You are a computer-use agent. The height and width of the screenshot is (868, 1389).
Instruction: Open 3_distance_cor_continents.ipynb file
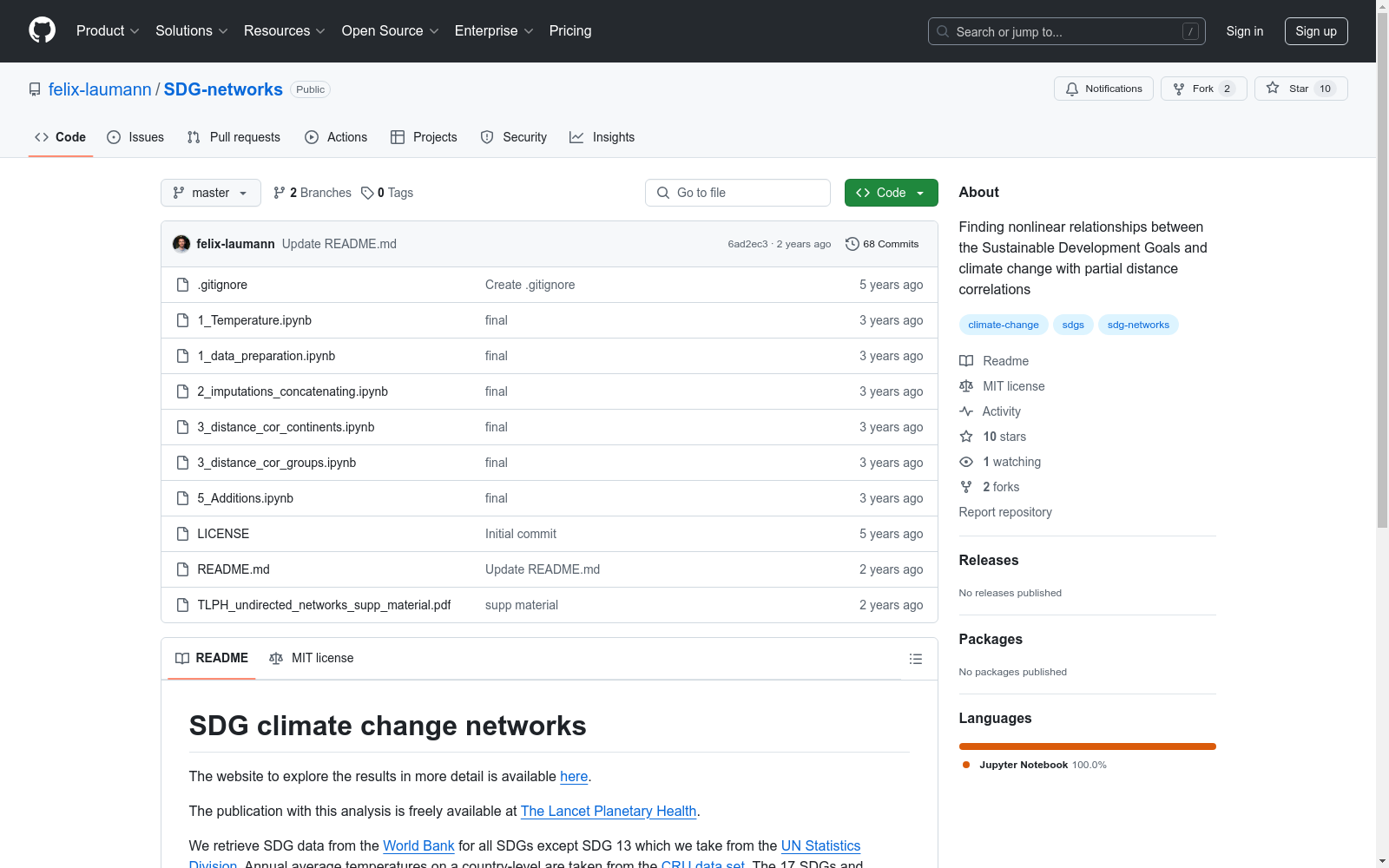[286, 427]
